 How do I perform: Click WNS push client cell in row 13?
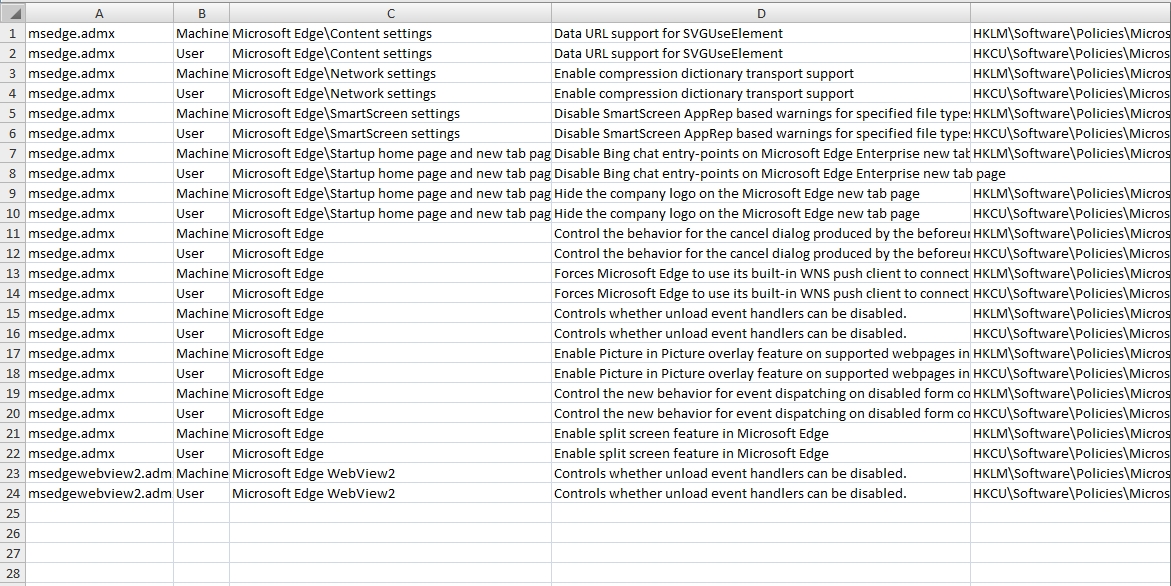[x=761, y=273]
